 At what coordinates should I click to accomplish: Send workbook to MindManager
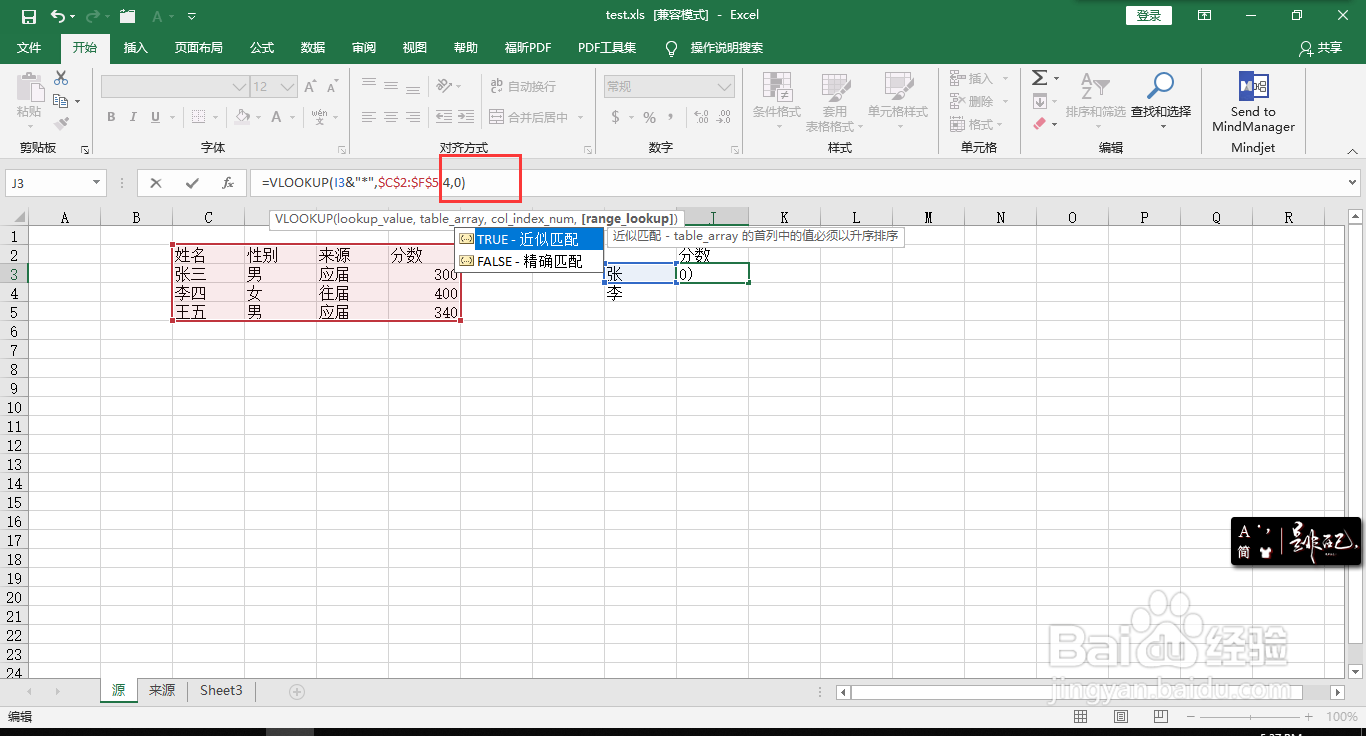point(1253,101)
